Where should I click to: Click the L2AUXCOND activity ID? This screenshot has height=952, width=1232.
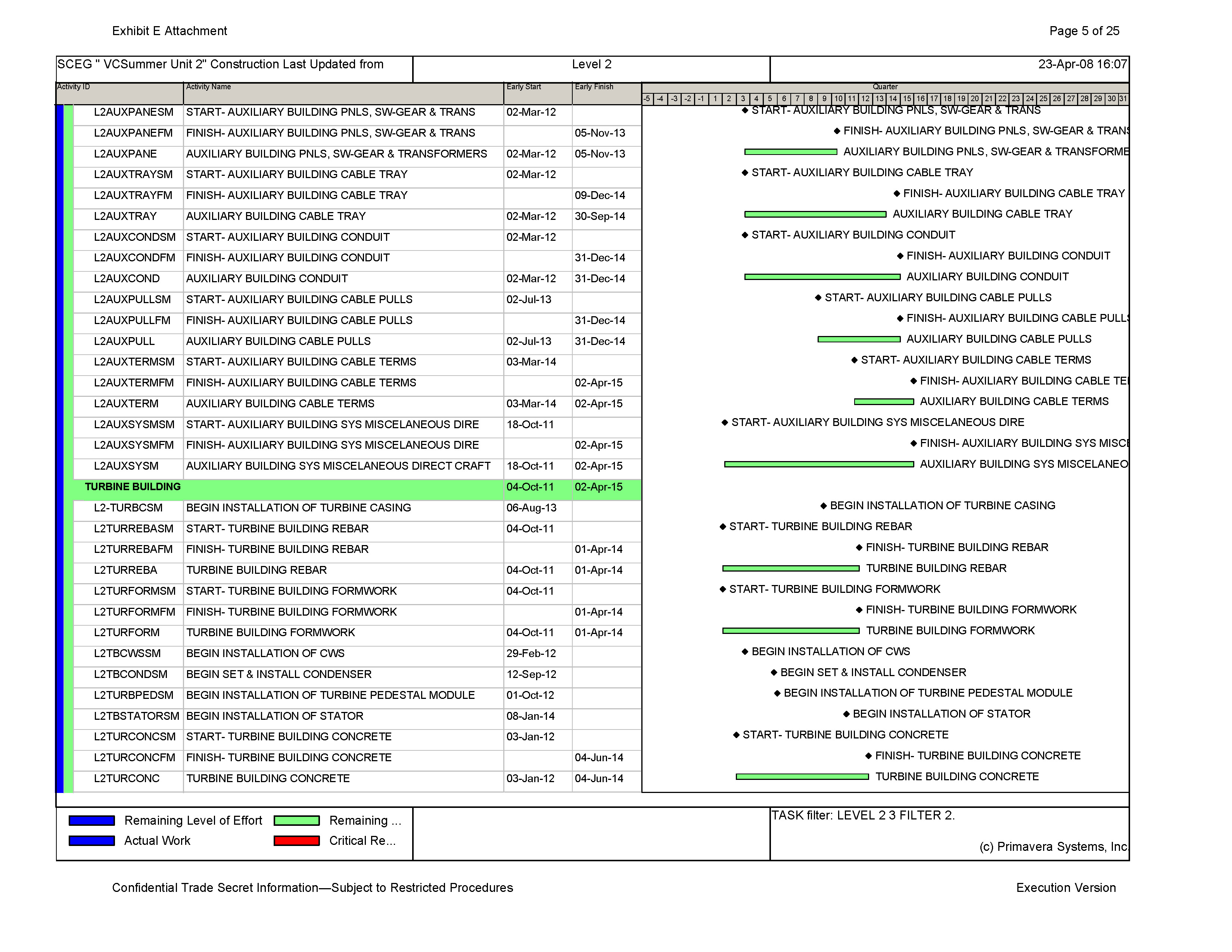click(x=127, y=279)
